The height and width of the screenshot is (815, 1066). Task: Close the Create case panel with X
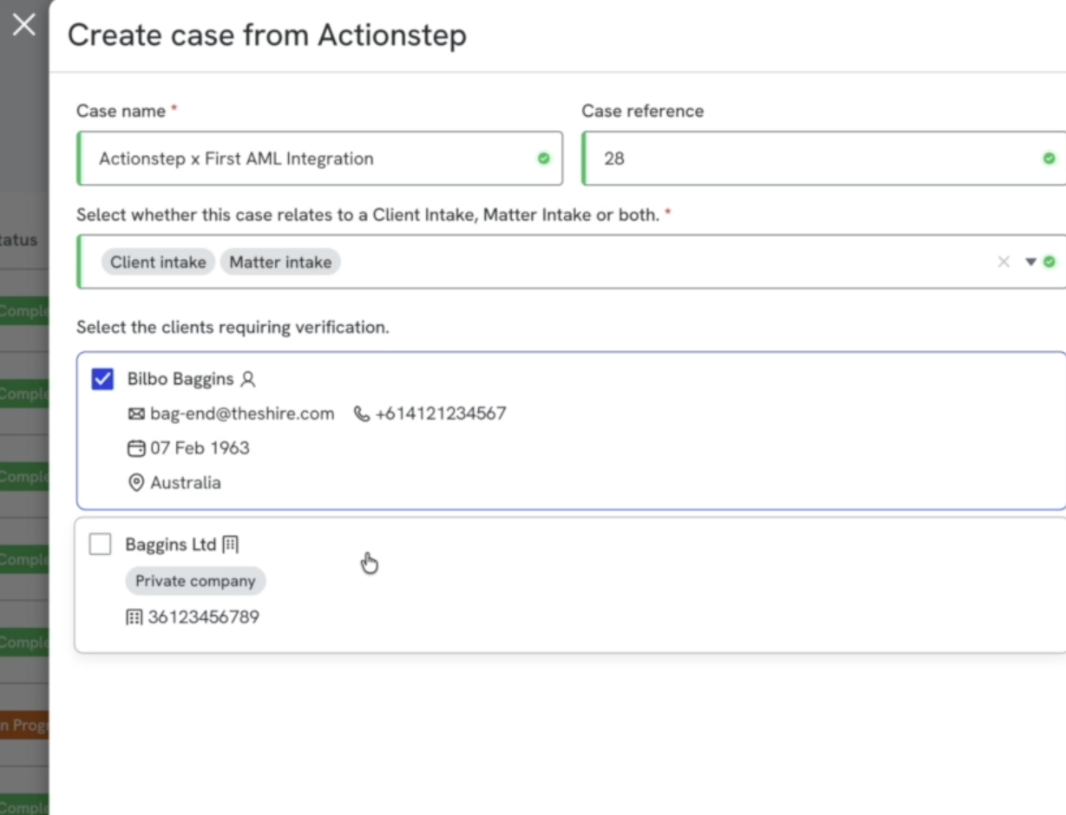(x=24, y=25)
